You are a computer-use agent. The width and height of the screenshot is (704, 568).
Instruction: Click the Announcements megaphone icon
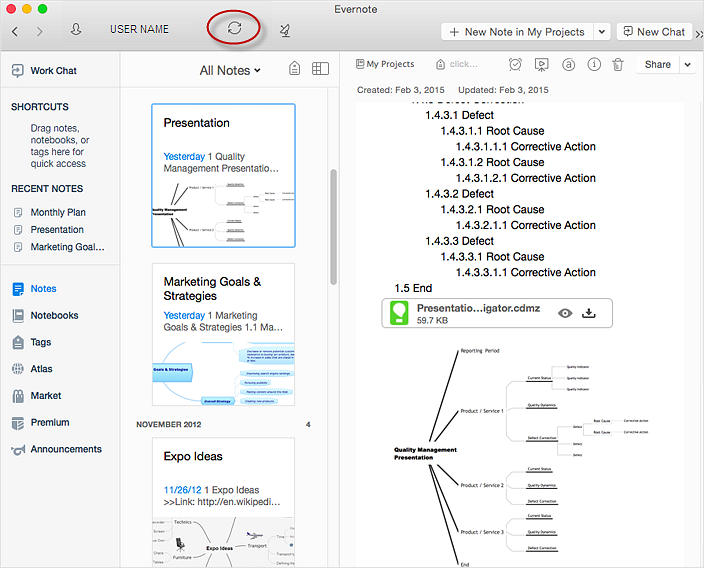pyautogui.click(x=18, y=450)
